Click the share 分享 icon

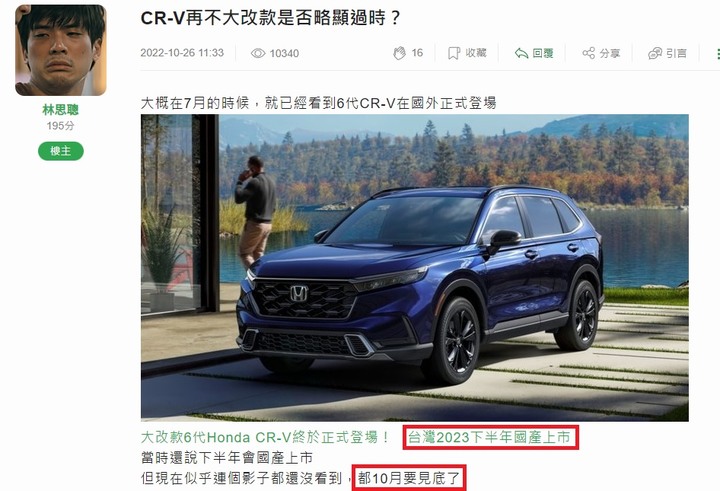[x=588, y=53]
